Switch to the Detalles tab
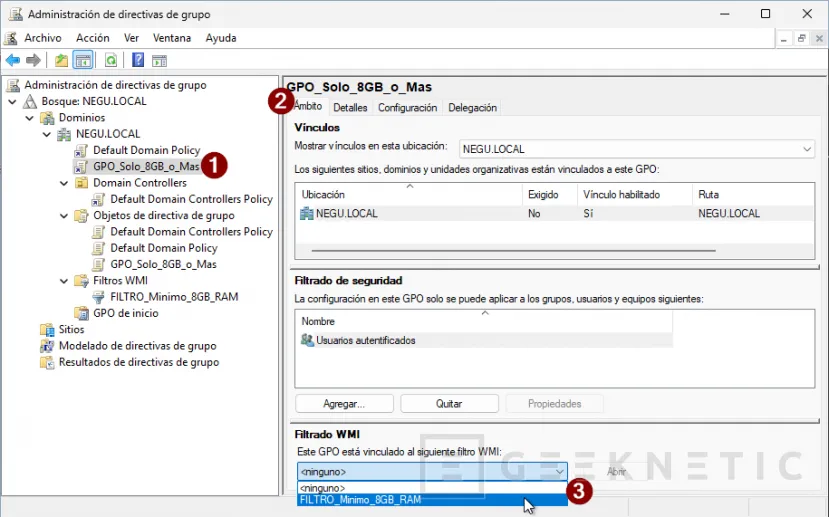Viewport: 829px width, 517px height. [350, 107]
